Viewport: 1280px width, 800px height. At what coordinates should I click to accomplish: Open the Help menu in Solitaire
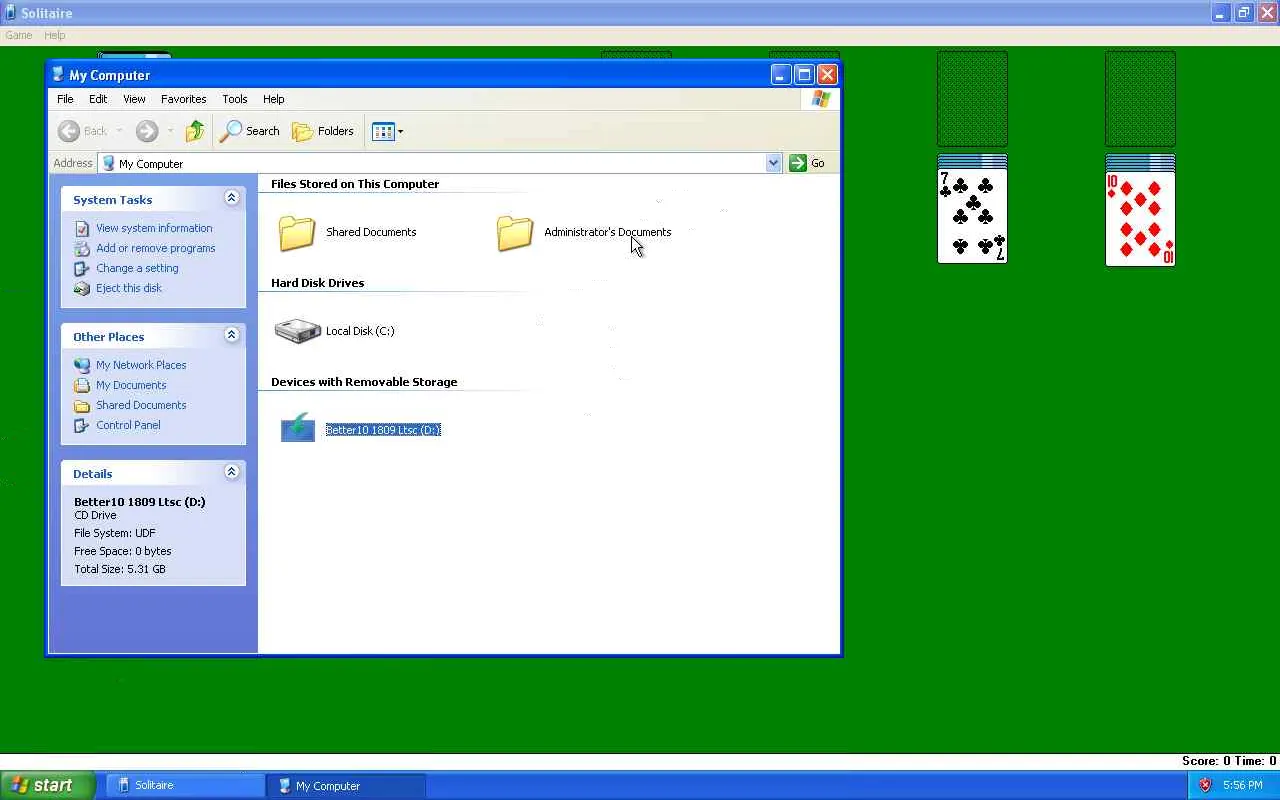tap(55, 35)
